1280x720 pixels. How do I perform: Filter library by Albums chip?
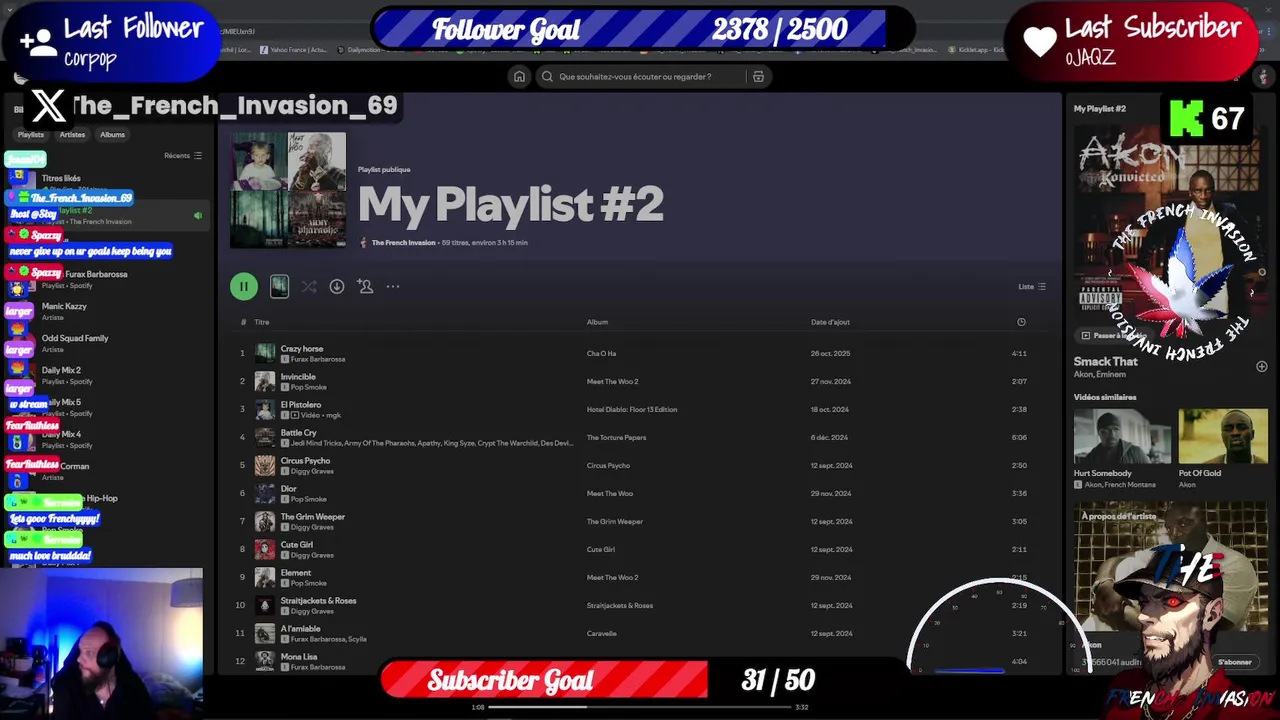tap(112, 134)
